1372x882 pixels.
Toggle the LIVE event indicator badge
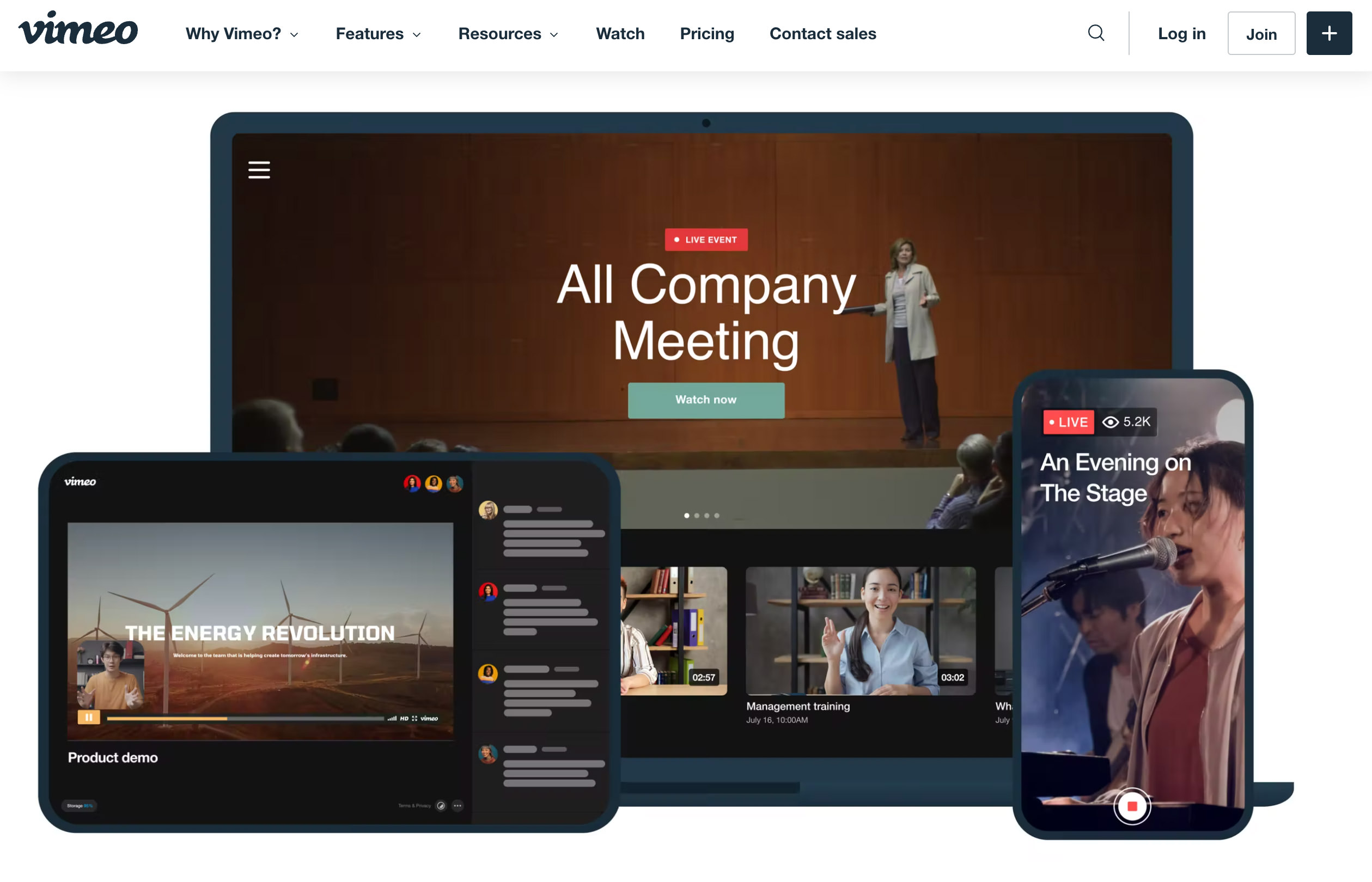[x=706, y=240]
